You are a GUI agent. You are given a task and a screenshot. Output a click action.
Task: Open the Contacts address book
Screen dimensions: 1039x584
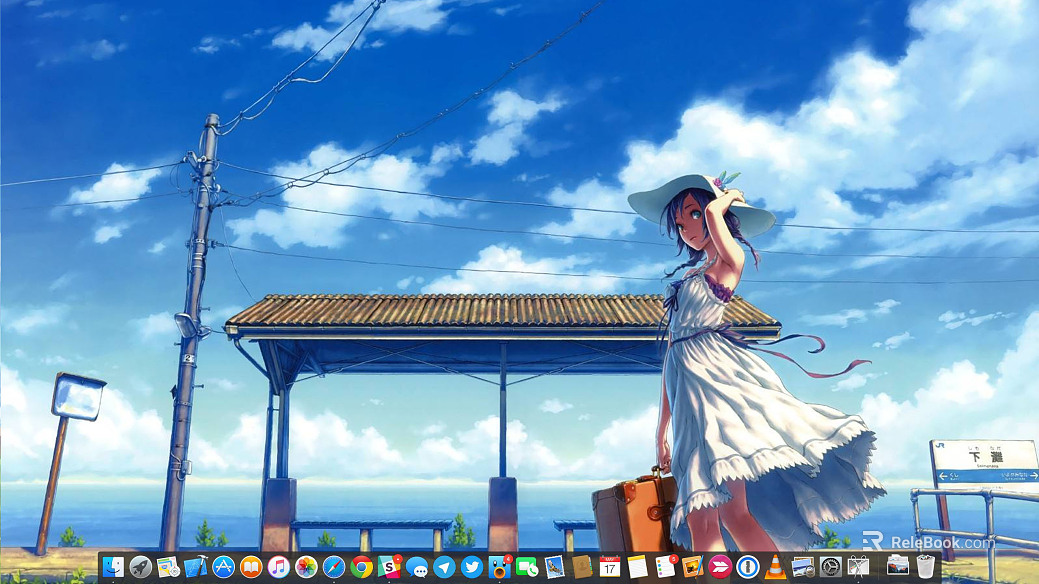click(582, 567)
